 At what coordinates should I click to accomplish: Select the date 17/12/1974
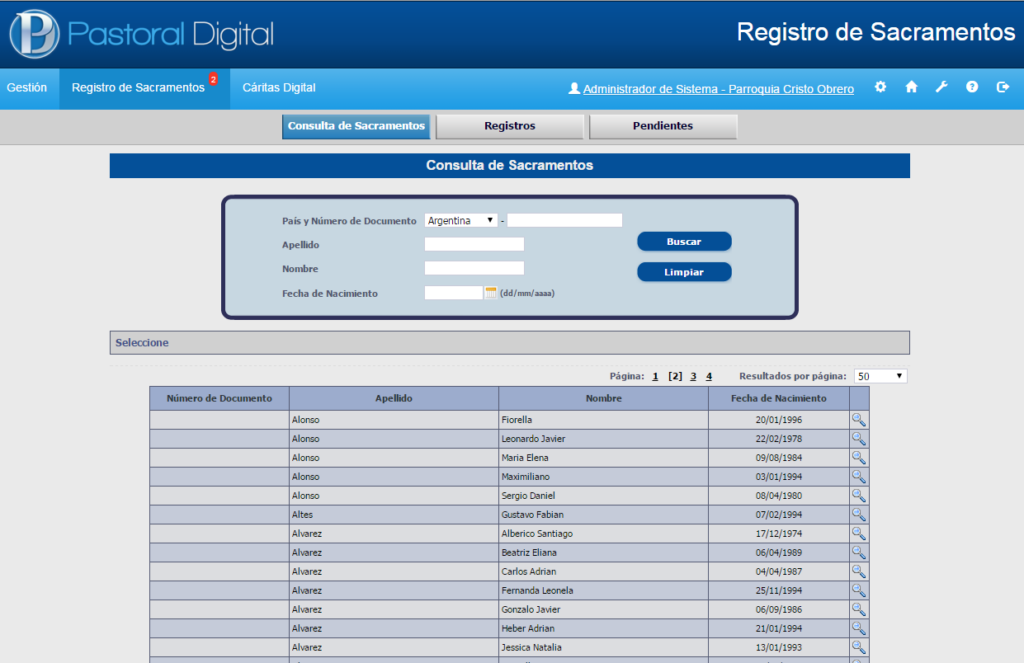[x=778, y=533]
